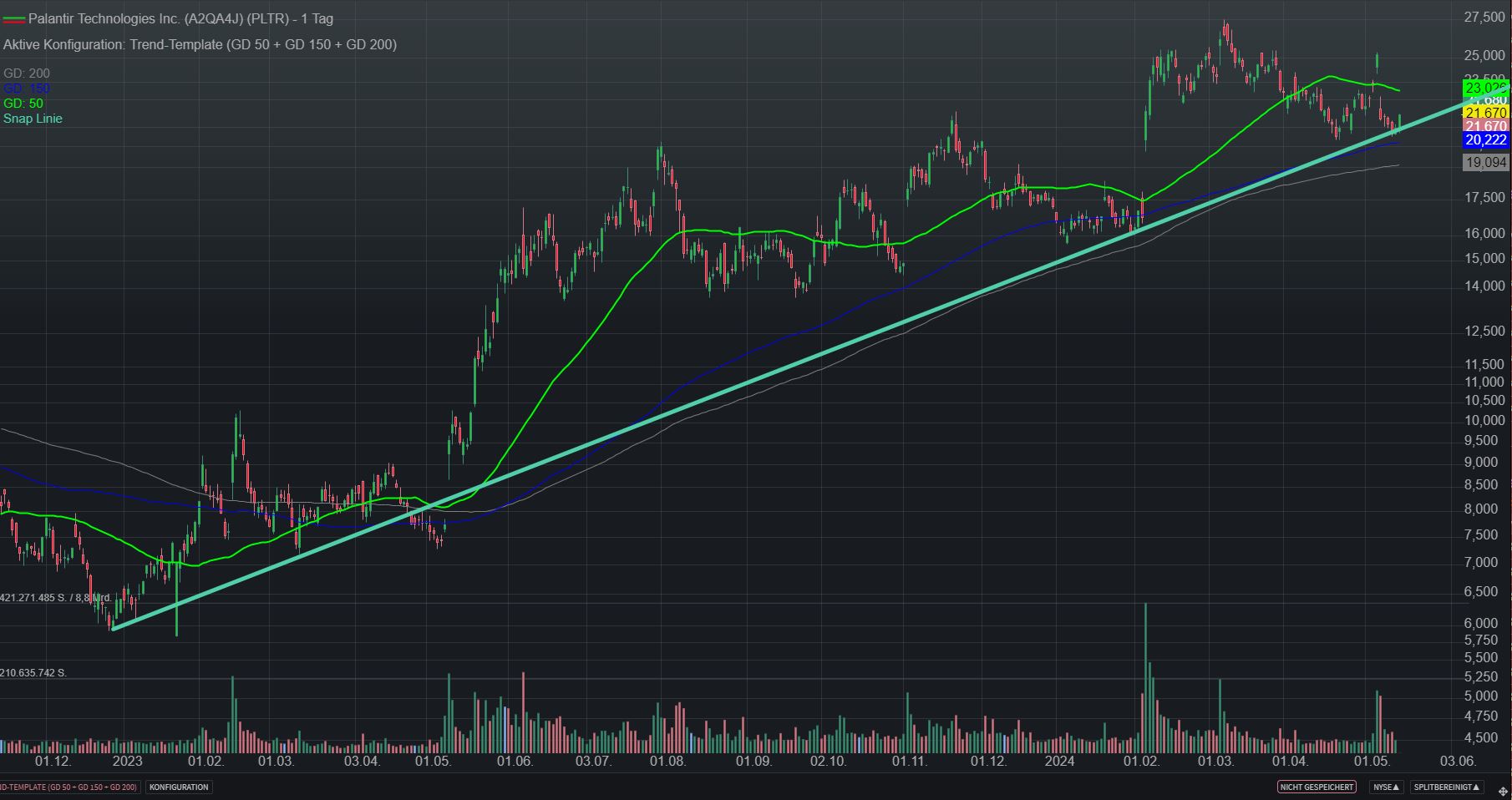The width and height of the screenshot is (1512, 800).
Task: Click the 17,500 price axis label
Action: (x=1484, y=198)
